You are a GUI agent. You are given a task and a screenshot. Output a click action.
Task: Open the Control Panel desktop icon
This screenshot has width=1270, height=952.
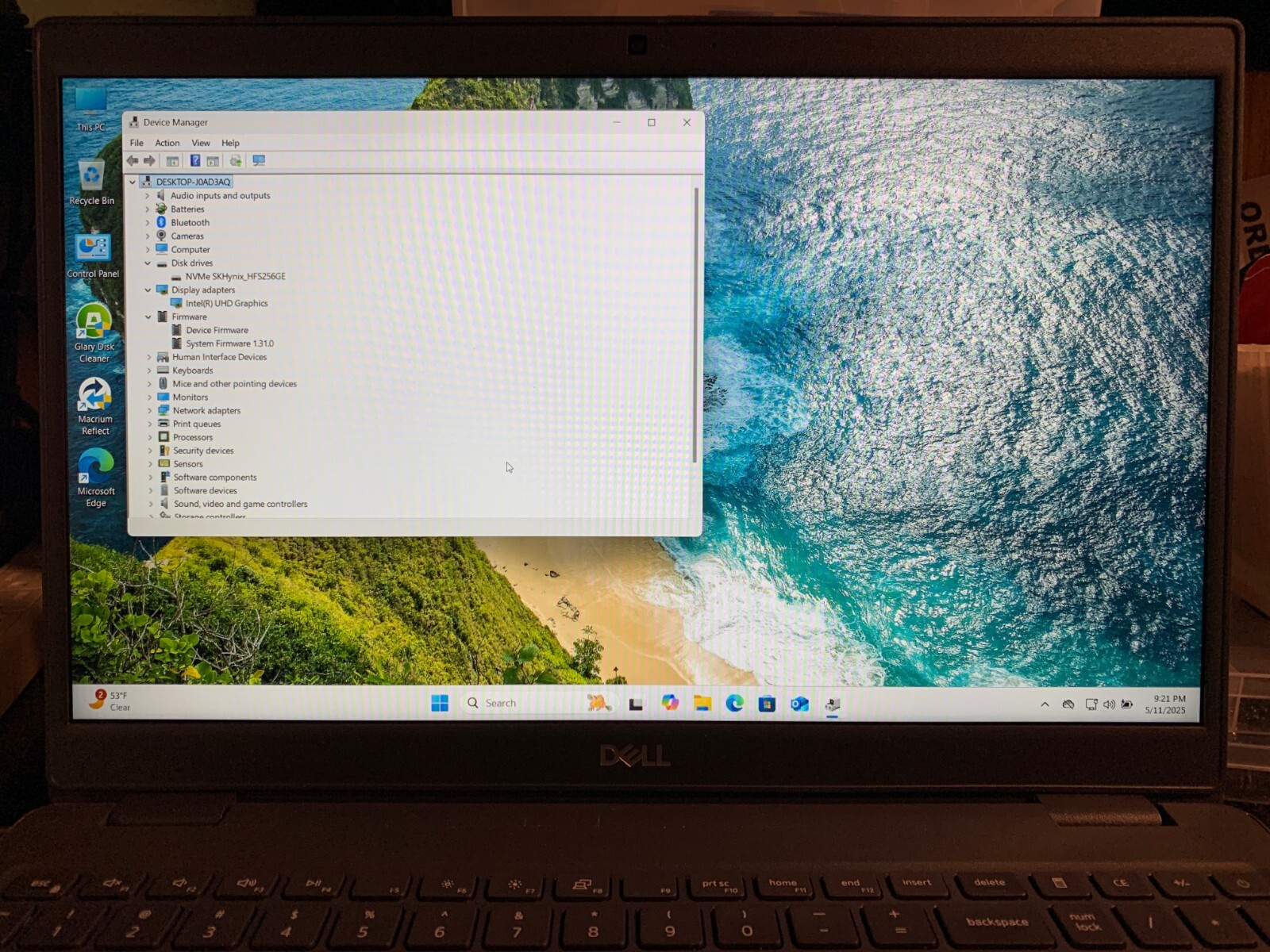click(x=93, y=255)
